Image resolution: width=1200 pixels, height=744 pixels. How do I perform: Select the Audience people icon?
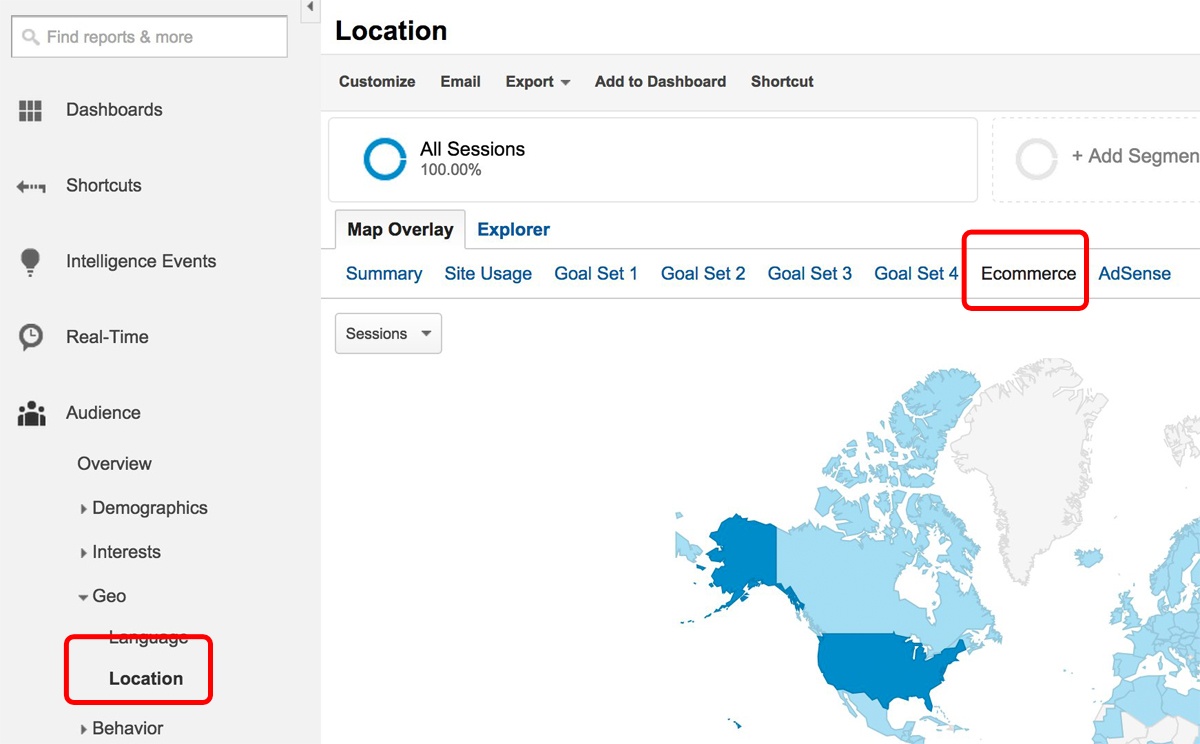(30, 412)
